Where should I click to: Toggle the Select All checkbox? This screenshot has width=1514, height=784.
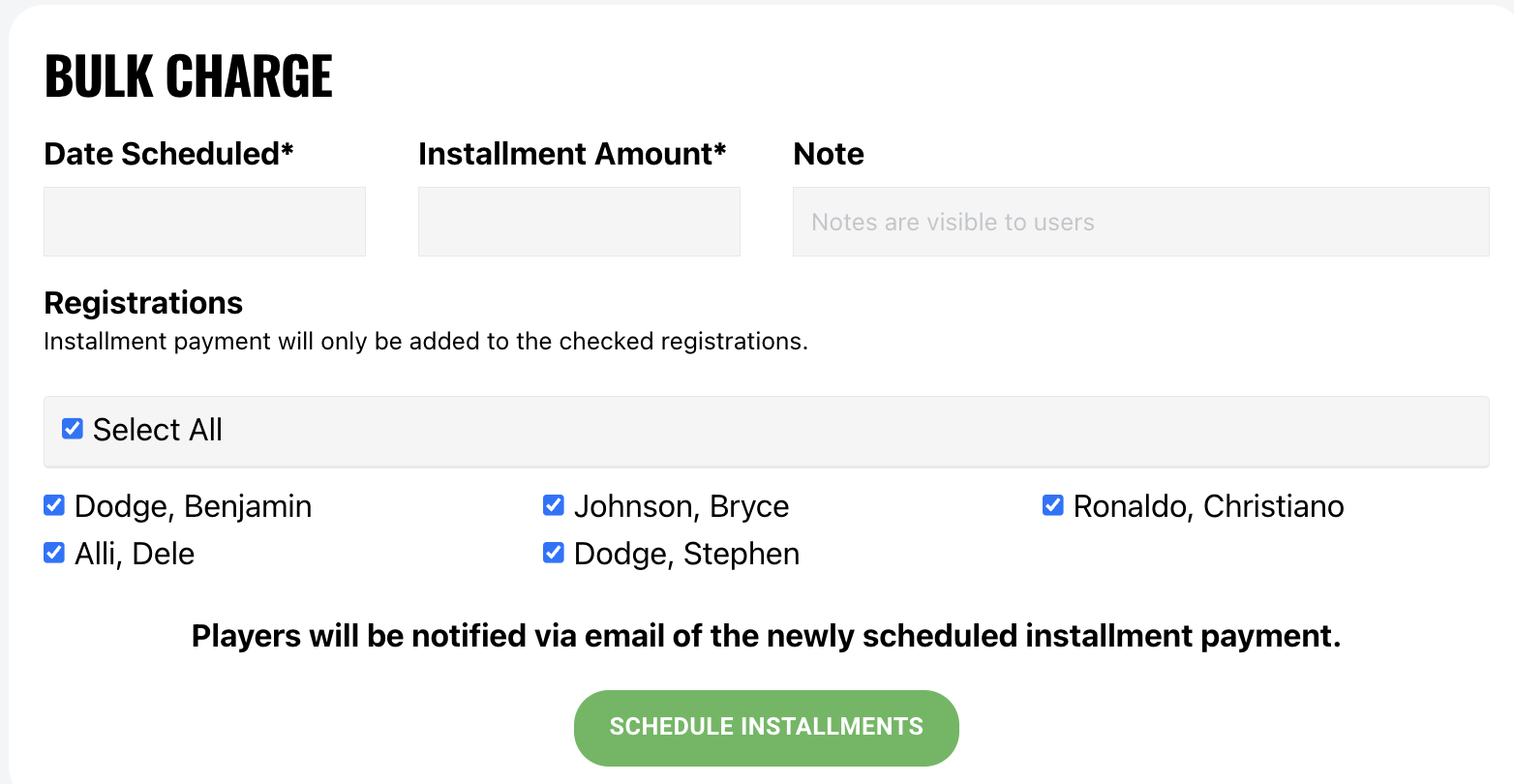tap(73, 429)
